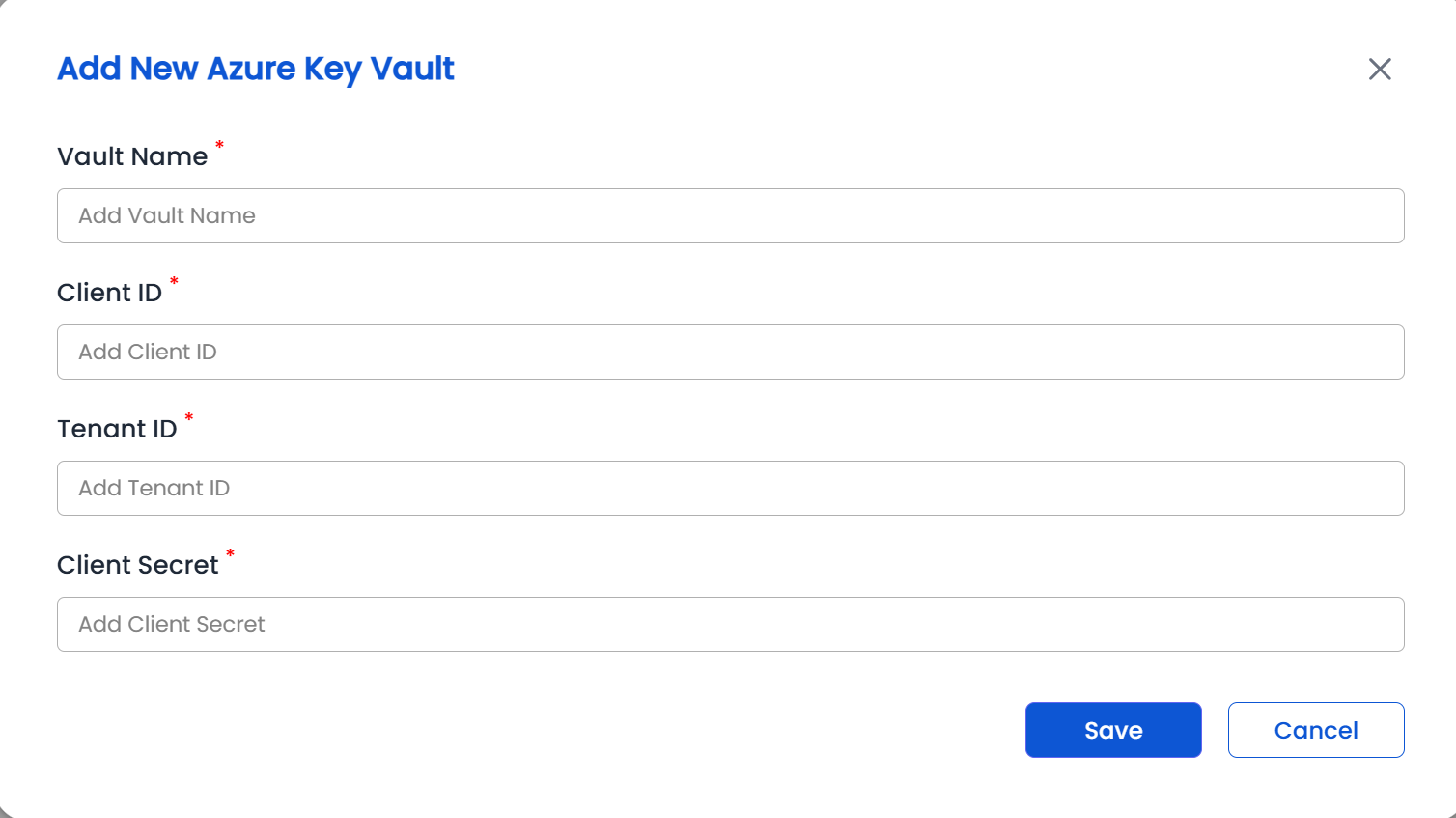The width and height of the screenshot is (1456, 818).
Task: Click the Client ID label
Action: (109, 292)
